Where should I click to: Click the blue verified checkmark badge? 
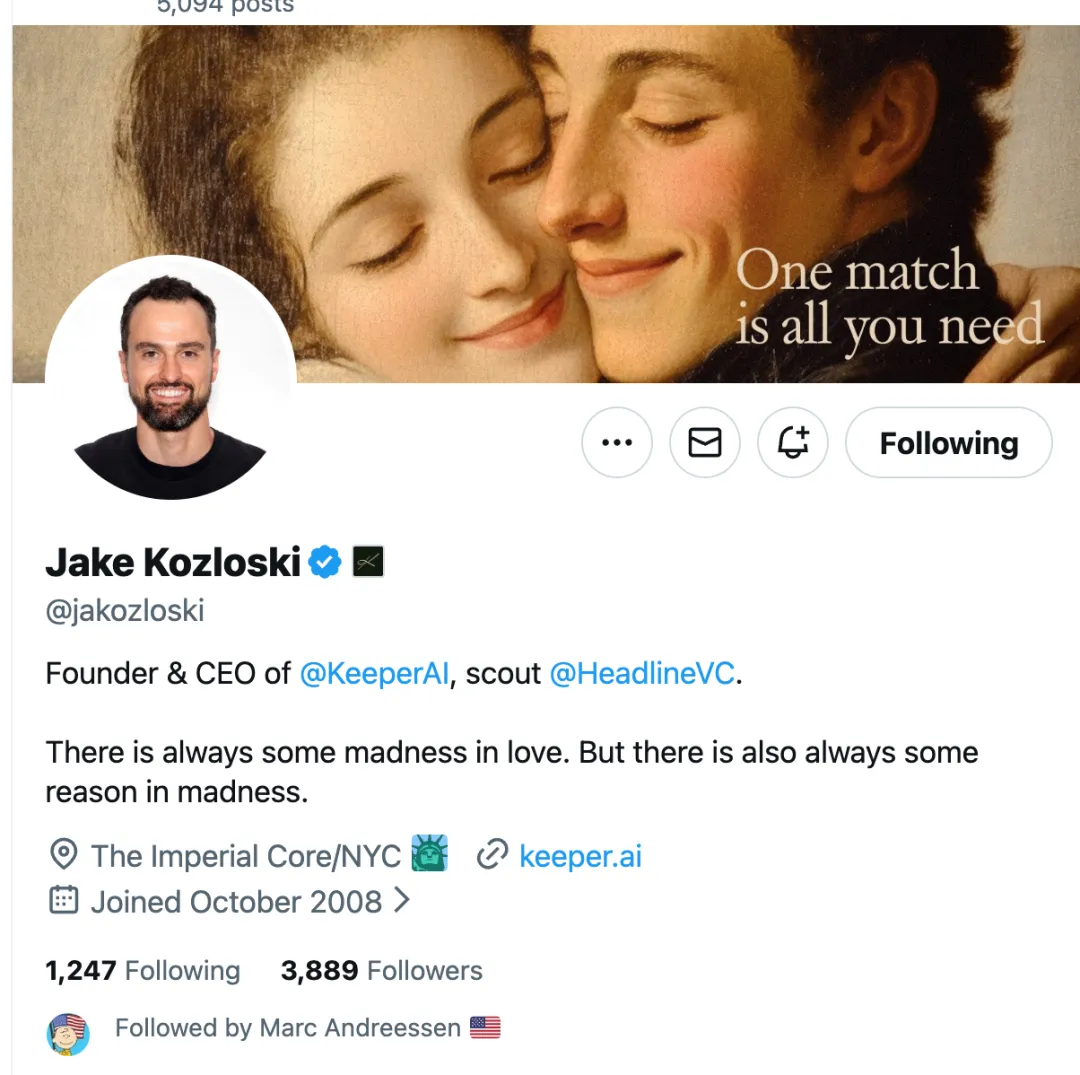324,562
